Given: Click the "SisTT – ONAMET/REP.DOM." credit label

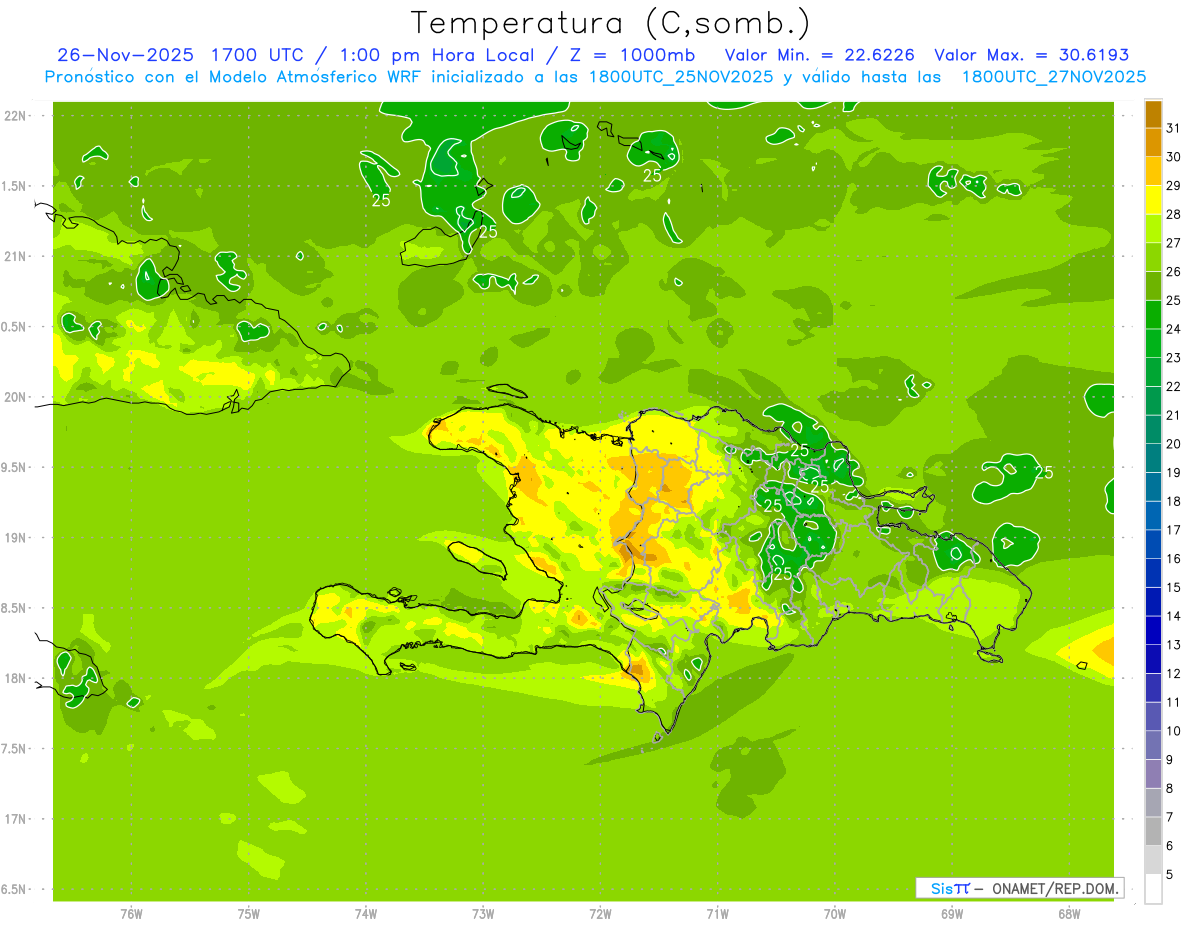Looking at the screenshot, I should coord(1019,888).
